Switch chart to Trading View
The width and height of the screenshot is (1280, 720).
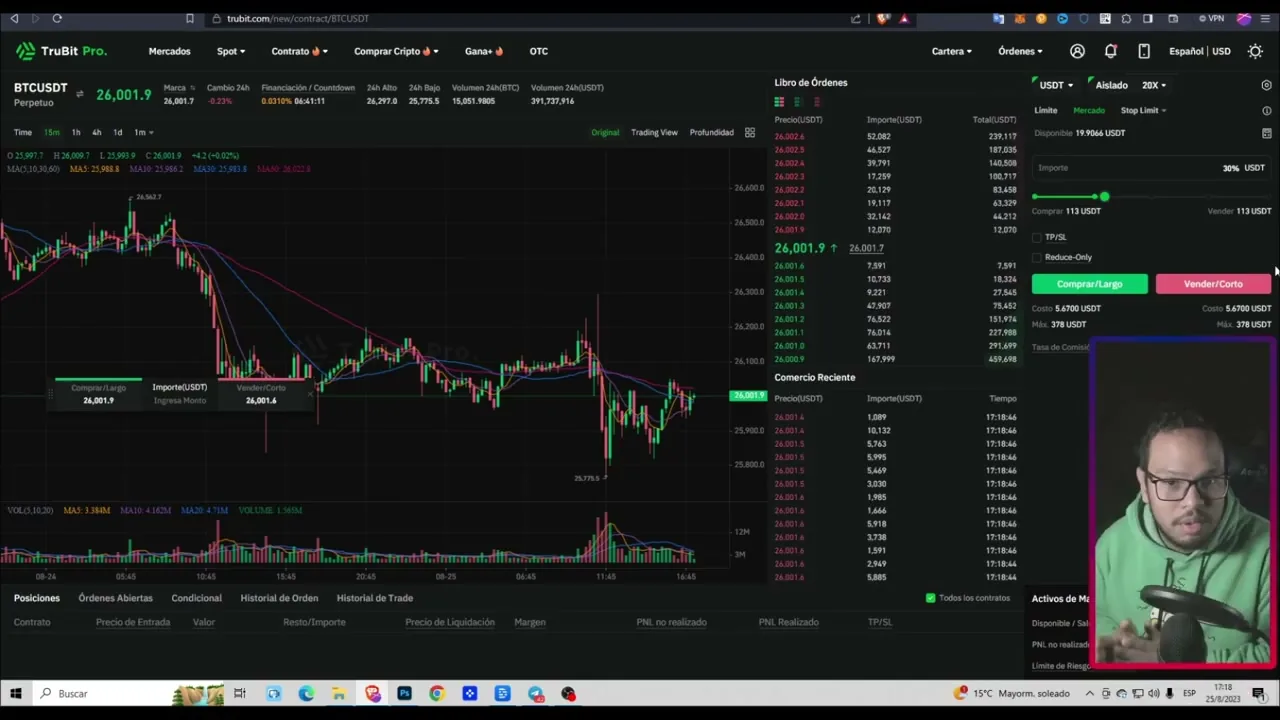pos(654,132)
